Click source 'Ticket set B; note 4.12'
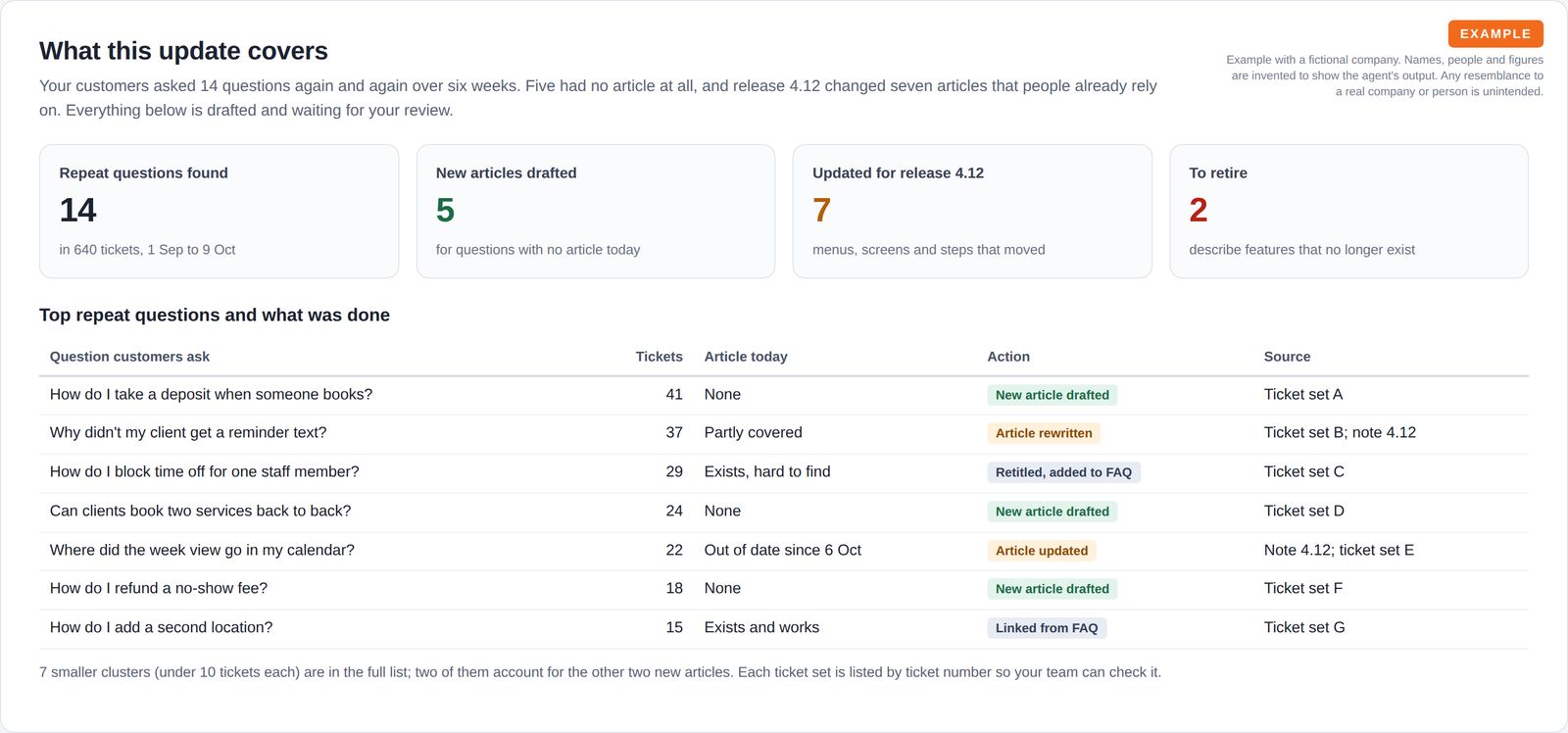 1340,432
